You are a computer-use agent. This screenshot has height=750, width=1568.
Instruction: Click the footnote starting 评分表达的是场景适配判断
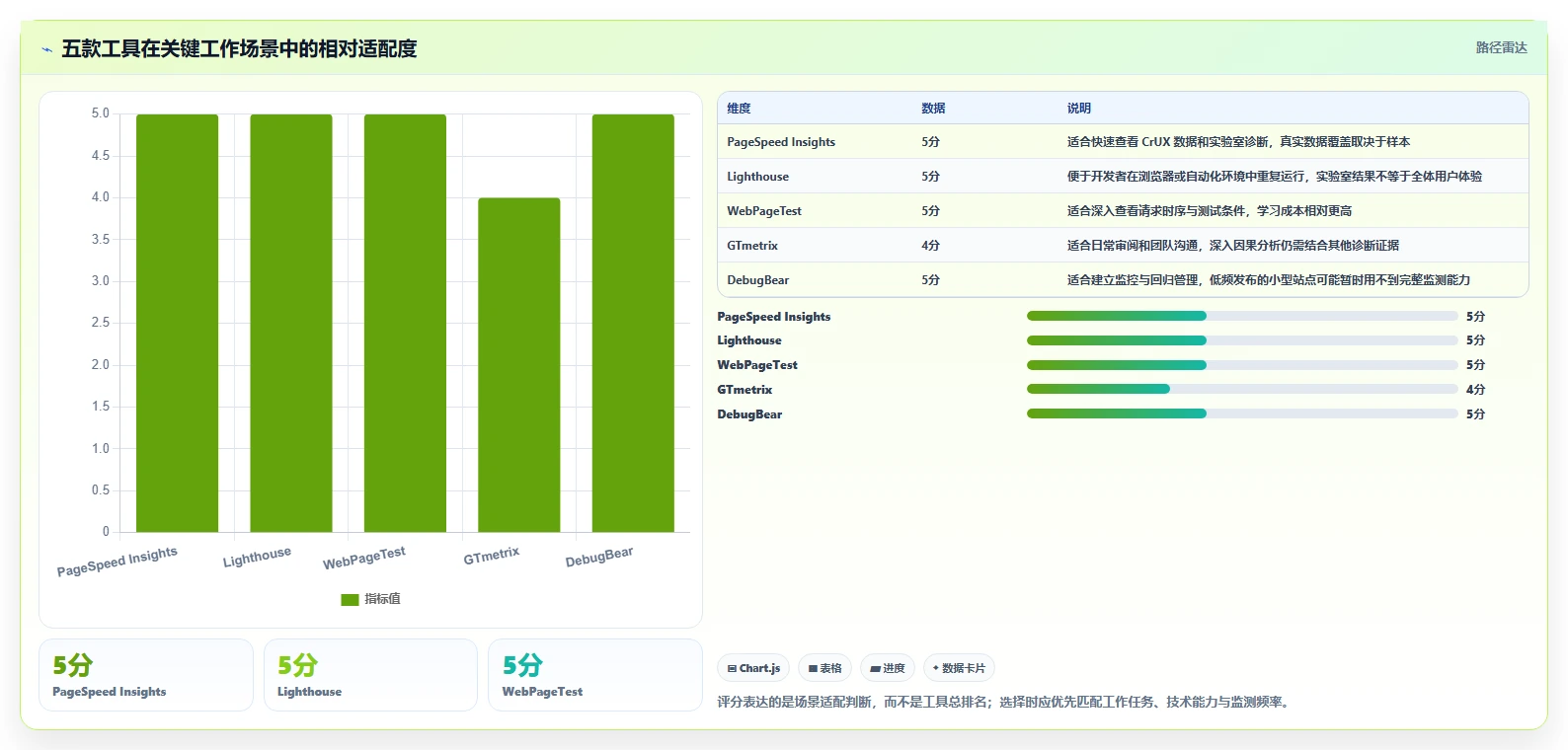(x=1005, y=703)
